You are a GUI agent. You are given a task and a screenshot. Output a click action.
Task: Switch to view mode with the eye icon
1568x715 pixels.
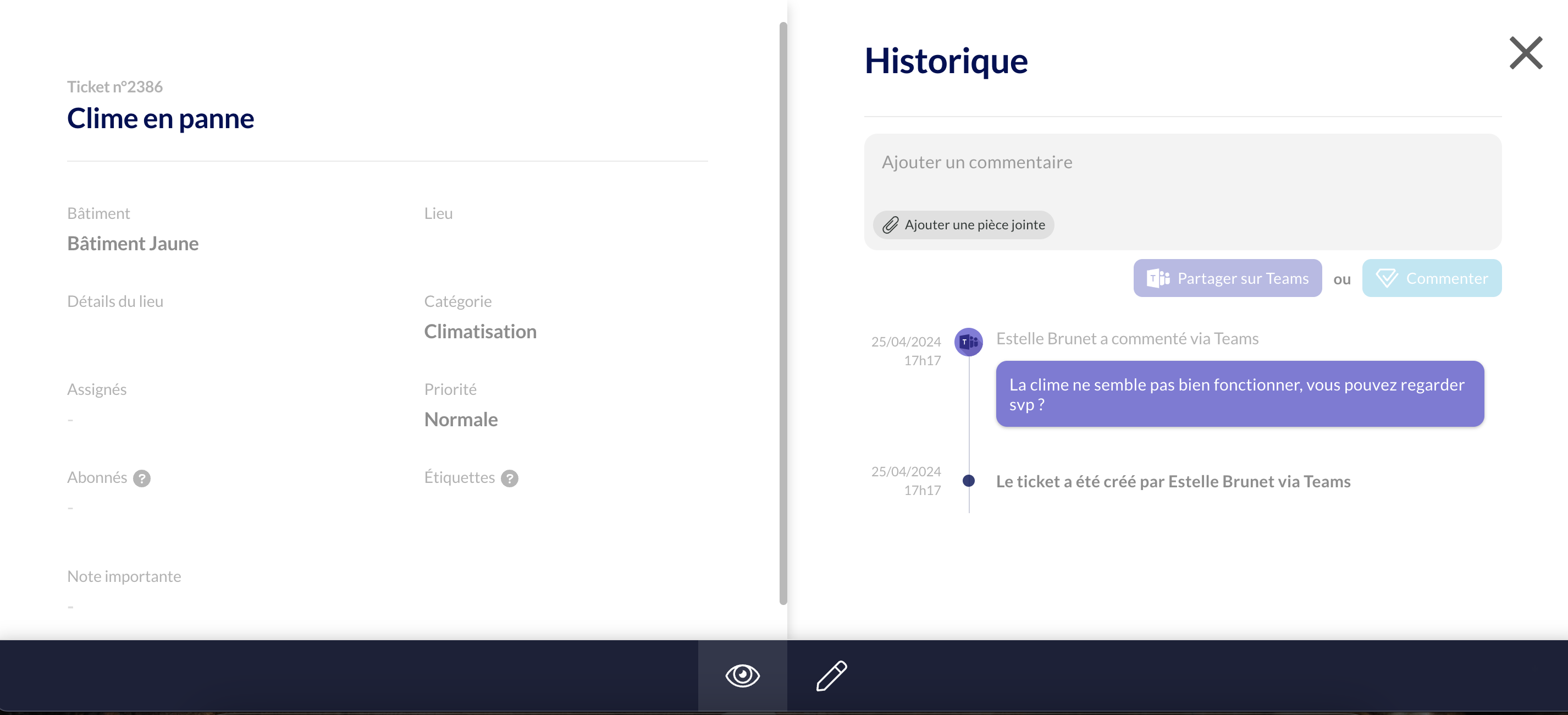742,675
